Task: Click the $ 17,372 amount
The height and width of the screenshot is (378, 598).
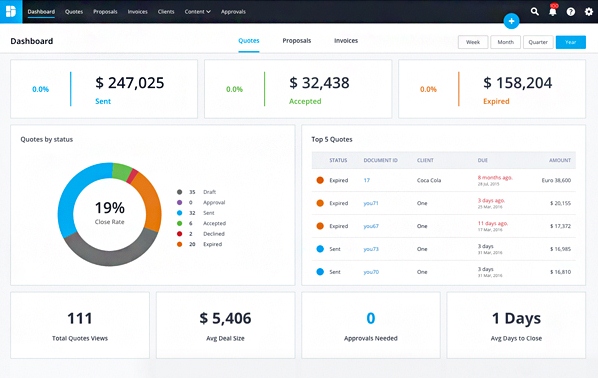Action: click(560, 226)
